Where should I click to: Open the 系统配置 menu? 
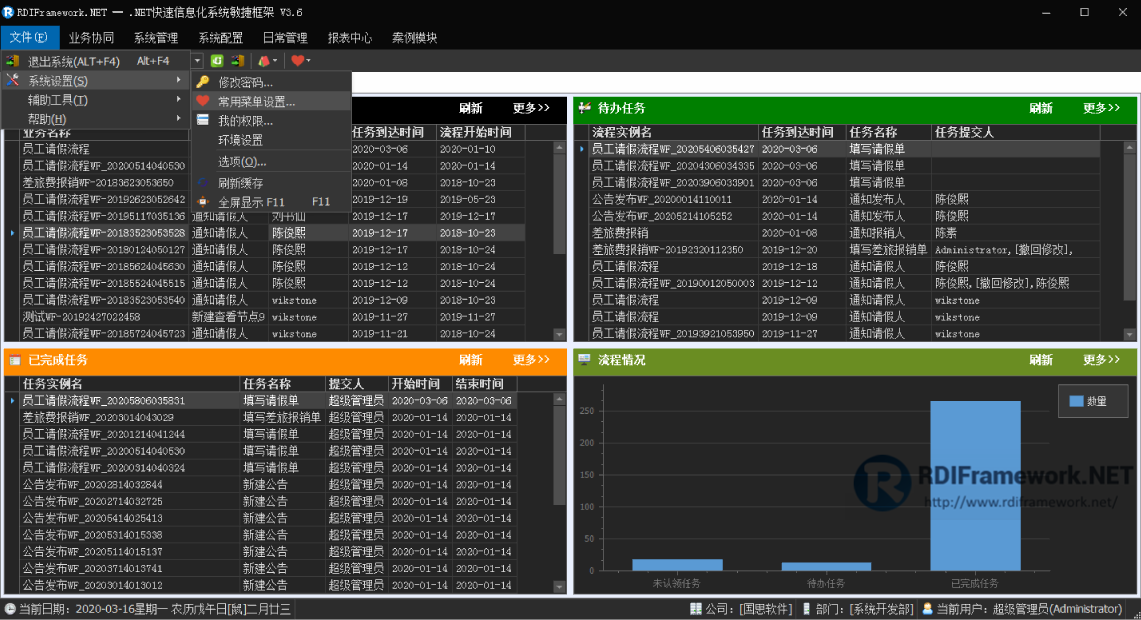(220, 37)
